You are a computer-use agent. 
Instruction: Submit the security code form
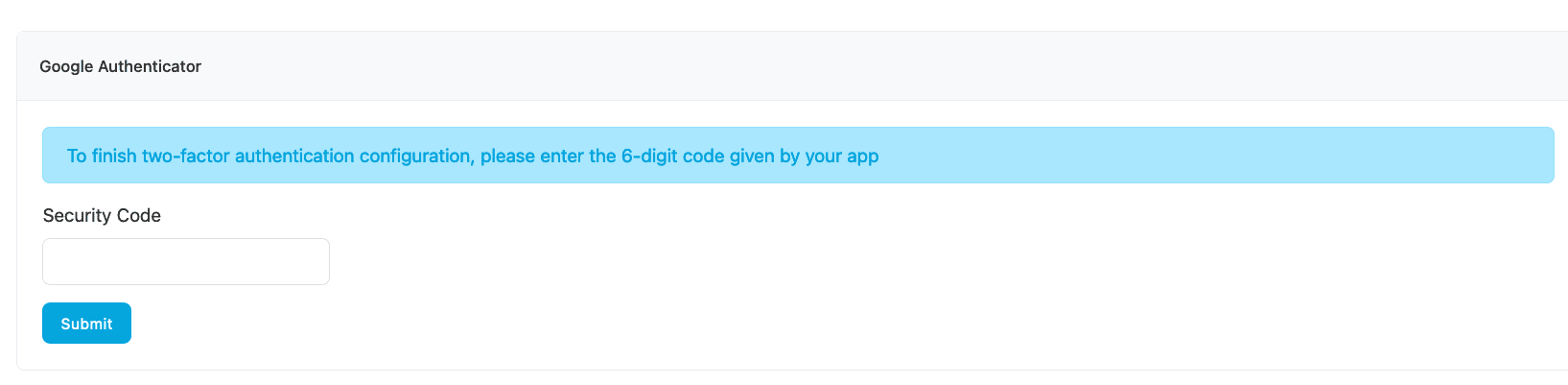click(86, 324)
